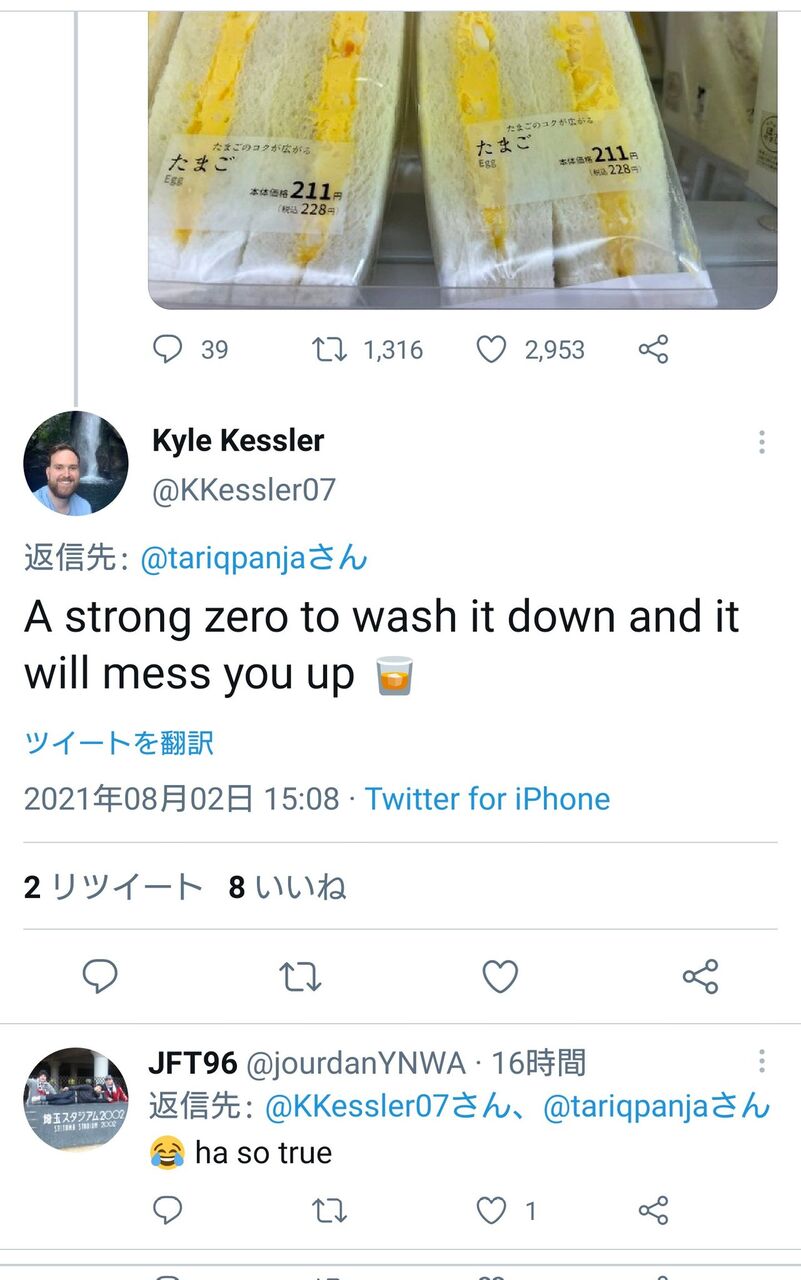This screenshot has height=1280, width=801.
Task: Like Kyle Kessler's tweet
Action: coord(500,976)
